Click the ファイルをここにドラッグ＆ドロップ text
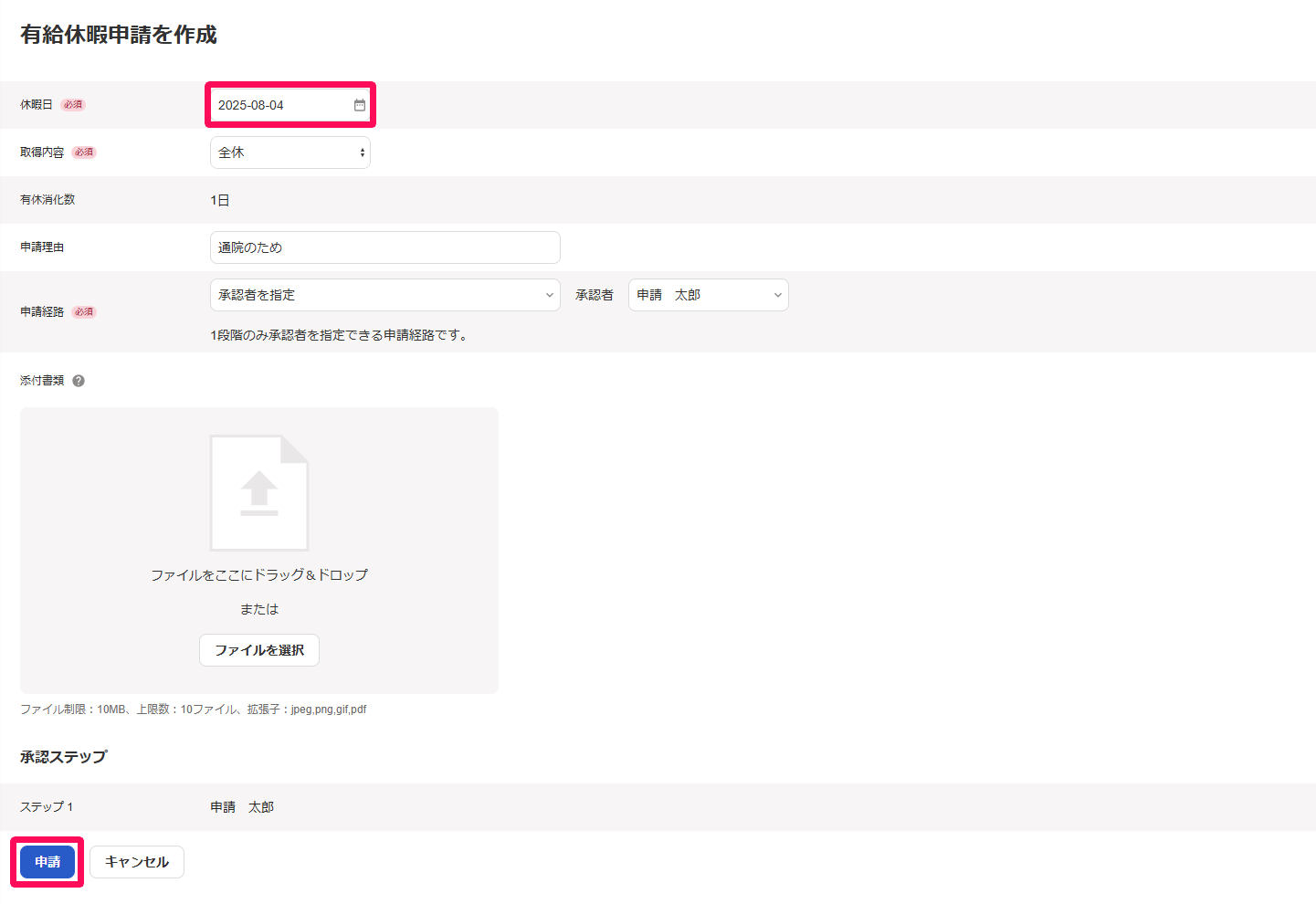Screen dimensions: 1316x904 (x=259, y=574)
